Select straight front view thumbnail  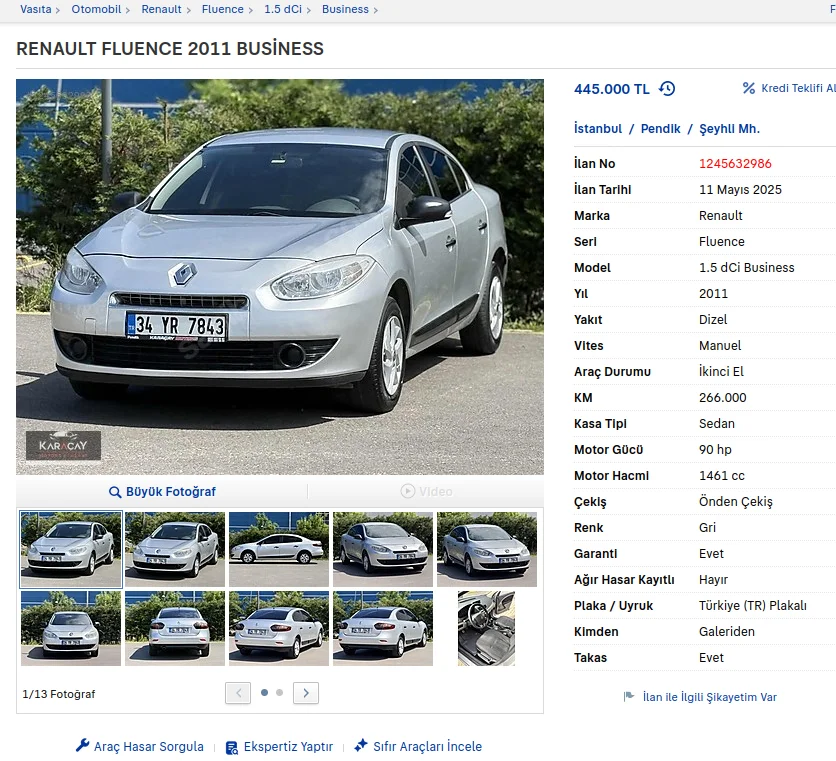point(71,628)
